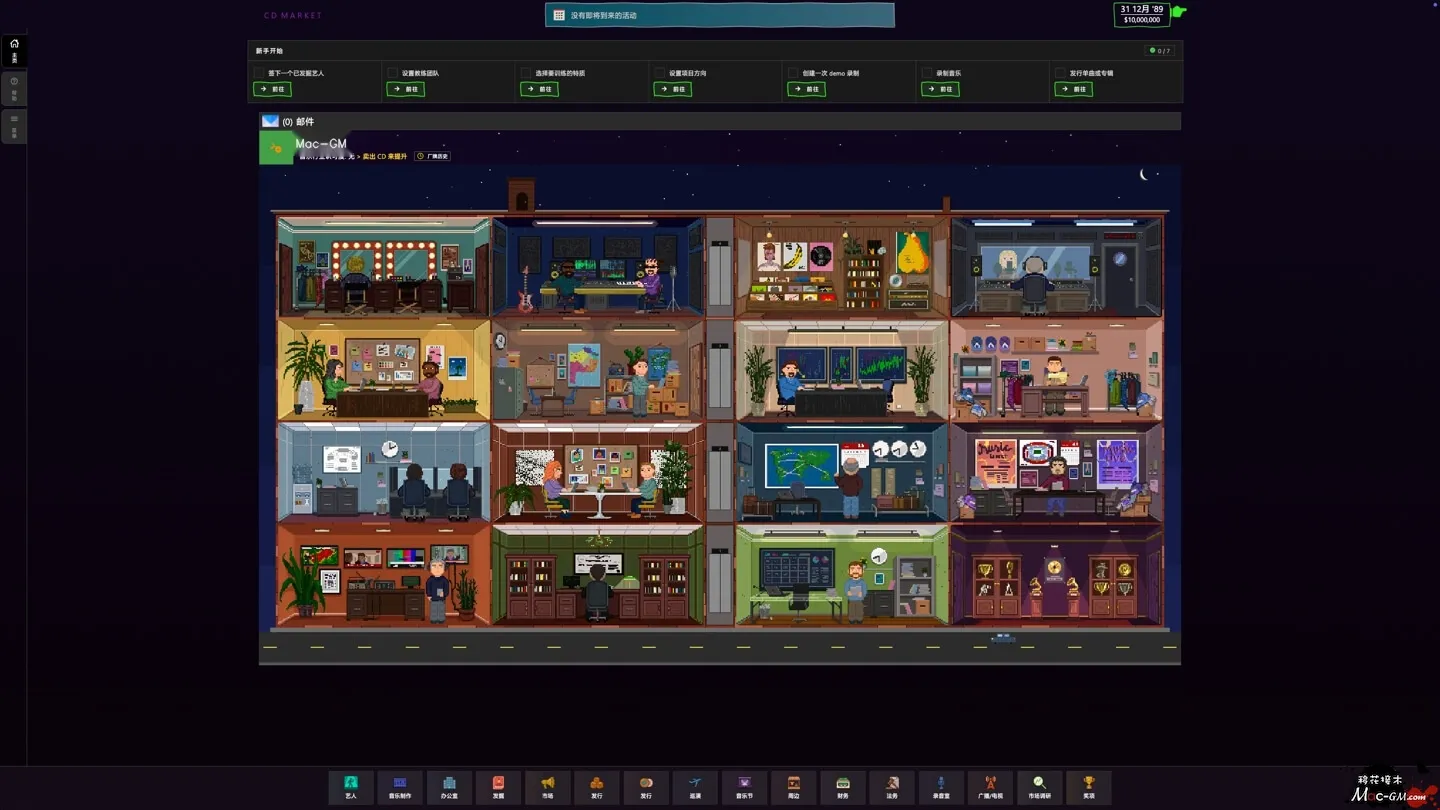Click the 周边 merchandise icon
Screen dimensions: 1440x810
(x=793, y=787)
